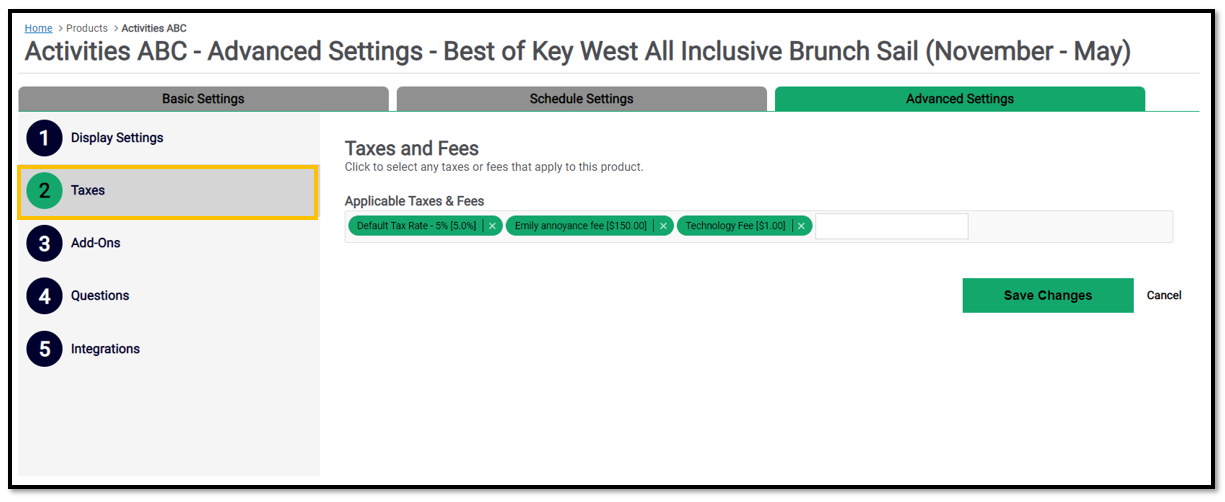
Task: Click into the taxes and fees input field
Action: (x=892, y=226)
